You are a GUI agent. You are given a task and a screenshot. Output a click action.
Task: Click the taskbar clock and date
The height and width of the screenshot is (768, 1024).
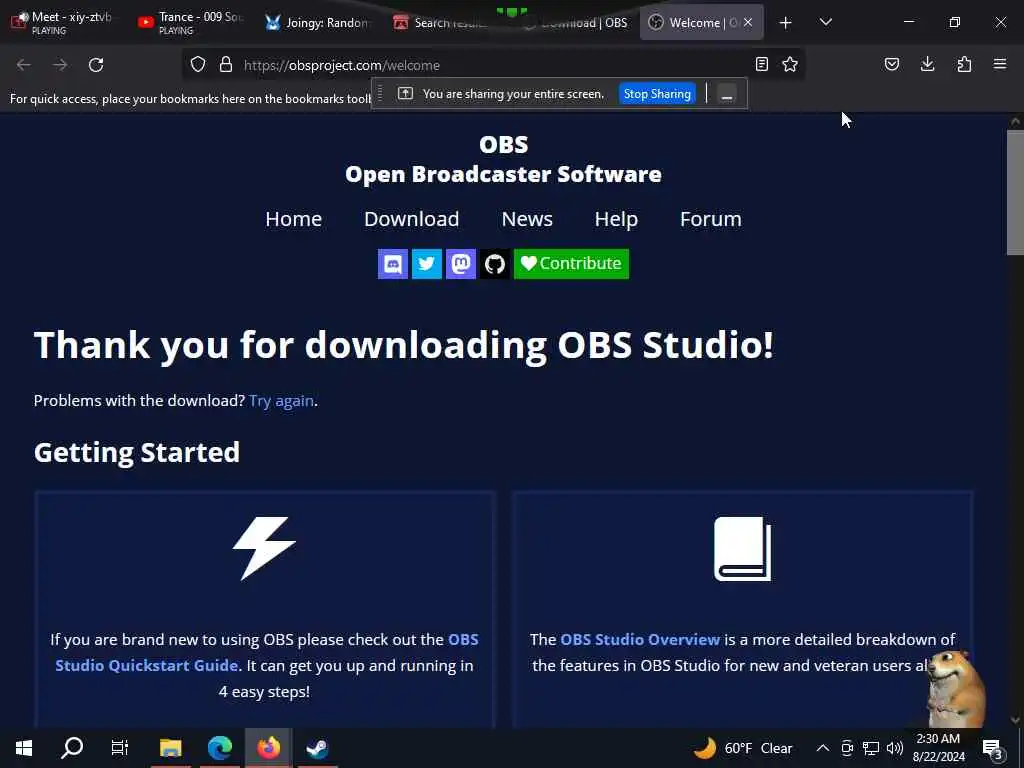(938, 748)
